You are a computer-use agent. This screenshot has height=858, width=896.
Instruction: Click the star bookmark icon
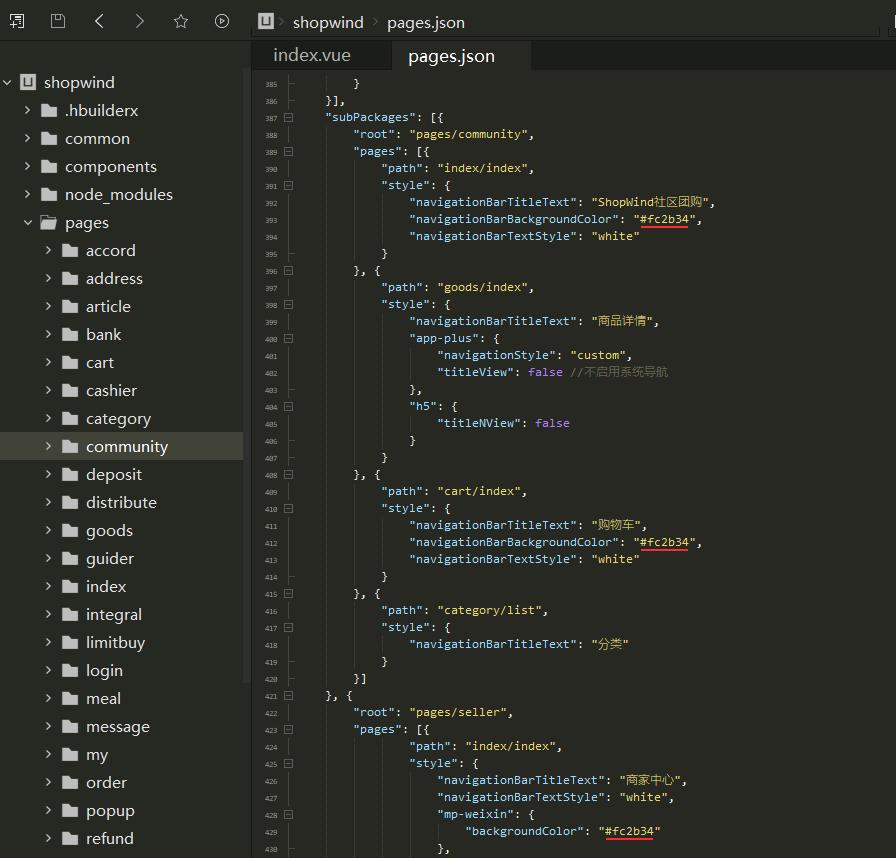point(181,21)
